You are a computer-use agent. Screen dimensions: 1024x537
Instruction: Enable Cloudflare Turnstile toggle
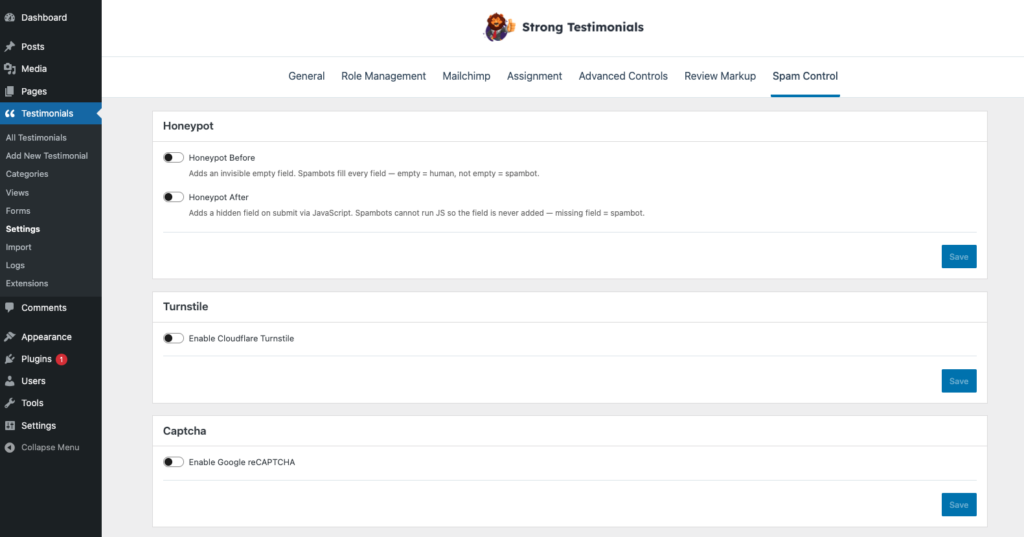173,338
